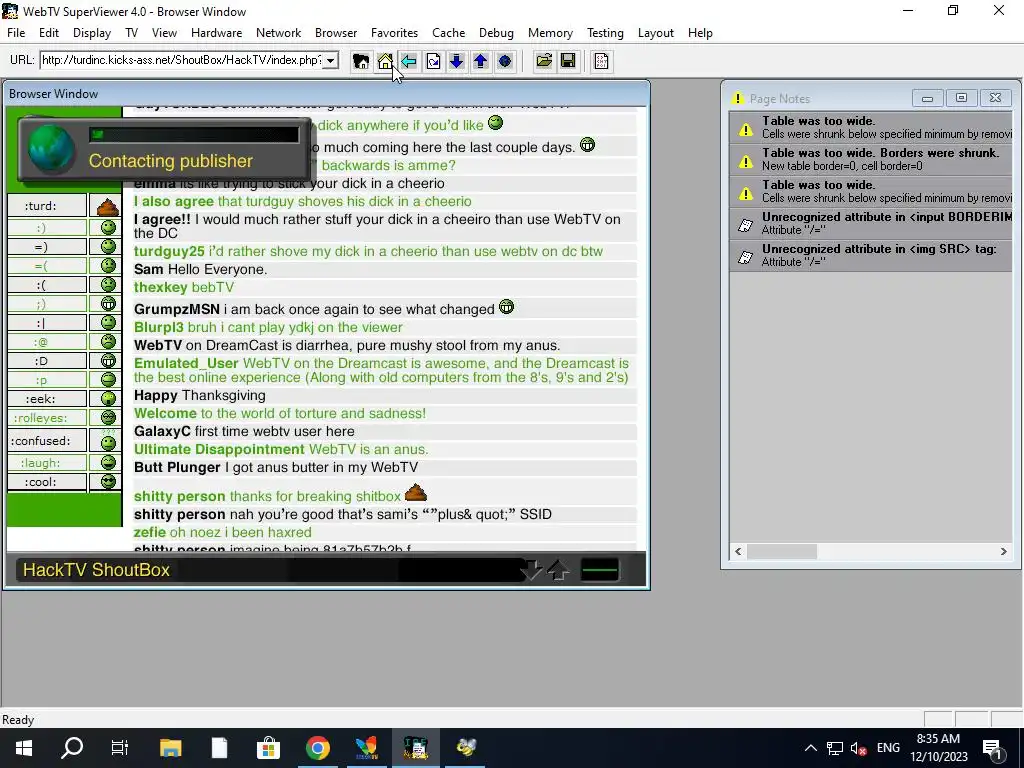Open the File menu
The height and width of the screenshot is (768, 1024).
[x=16, y=33]
